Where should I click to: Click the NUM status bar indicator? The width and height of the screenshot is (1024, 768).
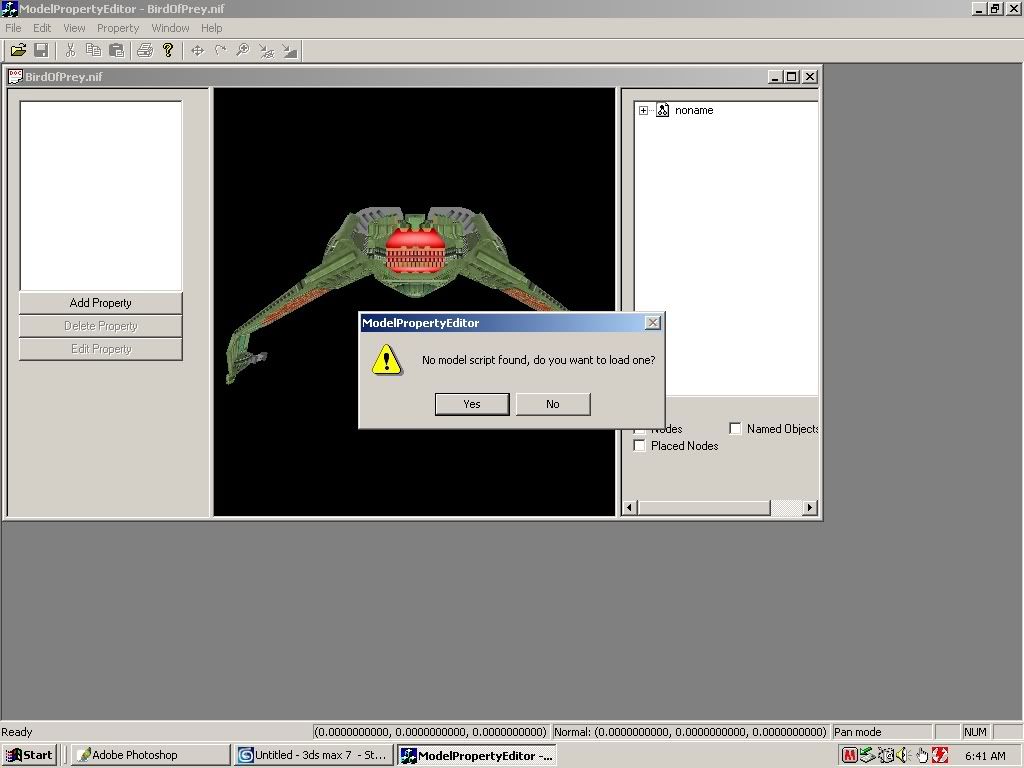(975, 732)
